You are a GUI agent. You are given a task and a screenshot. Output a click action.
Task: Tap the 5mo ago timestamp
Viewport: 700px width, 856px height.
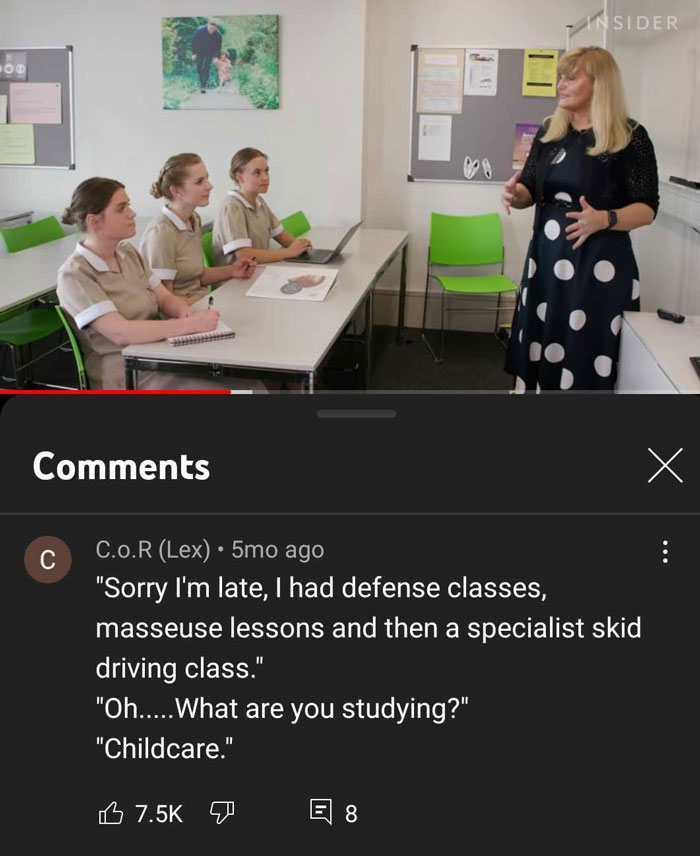coord(278,550)
